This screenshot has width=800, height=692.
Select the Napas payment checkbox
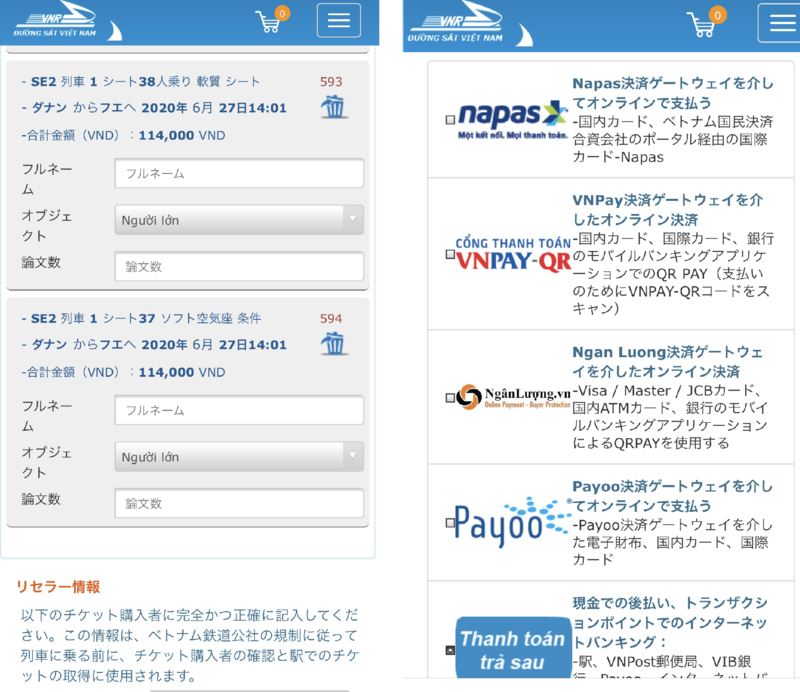(x=450, y=120)
